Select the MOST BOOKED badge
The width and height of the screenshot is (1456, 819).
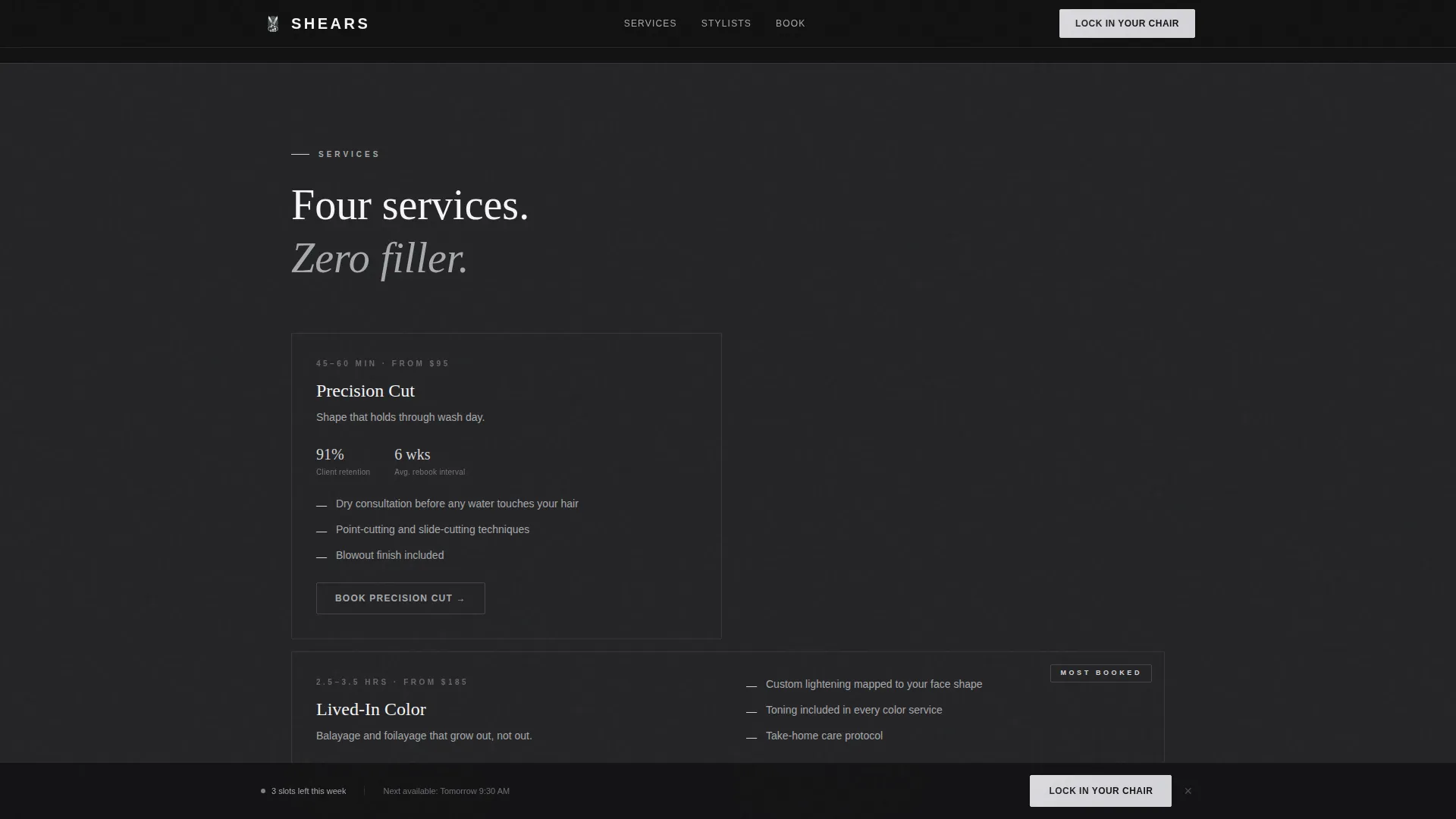click(1100, 673)
